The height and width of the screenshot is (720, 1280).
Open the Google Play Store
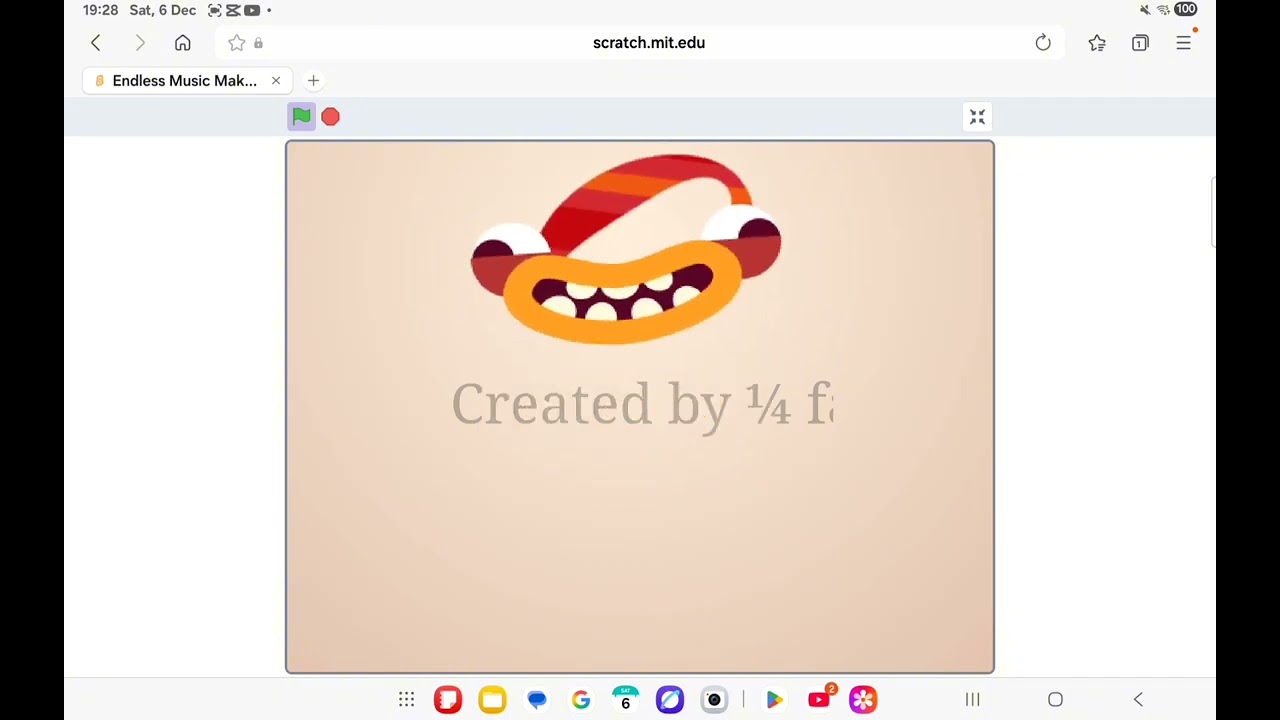[774, 700]
